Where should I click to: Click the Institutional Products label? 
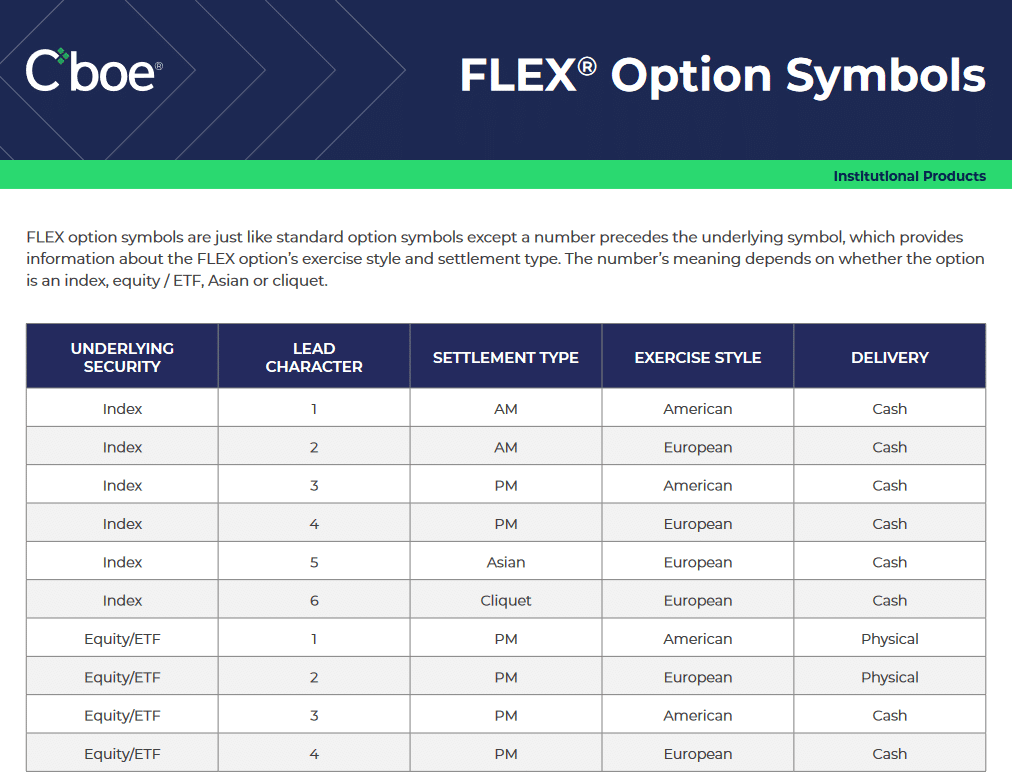909,176
